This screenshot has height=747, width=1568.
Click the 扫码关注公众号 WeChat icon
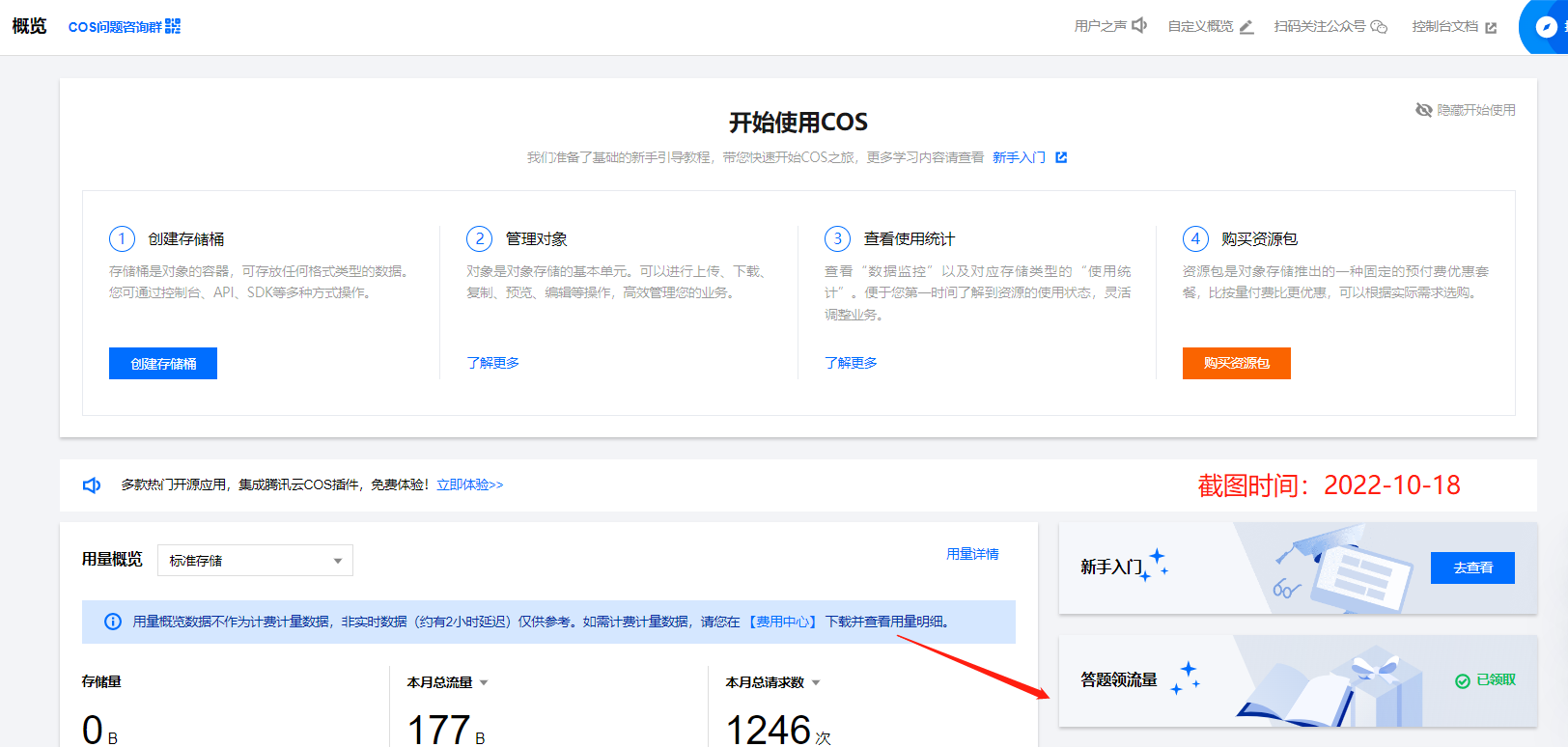(1379, 27)
